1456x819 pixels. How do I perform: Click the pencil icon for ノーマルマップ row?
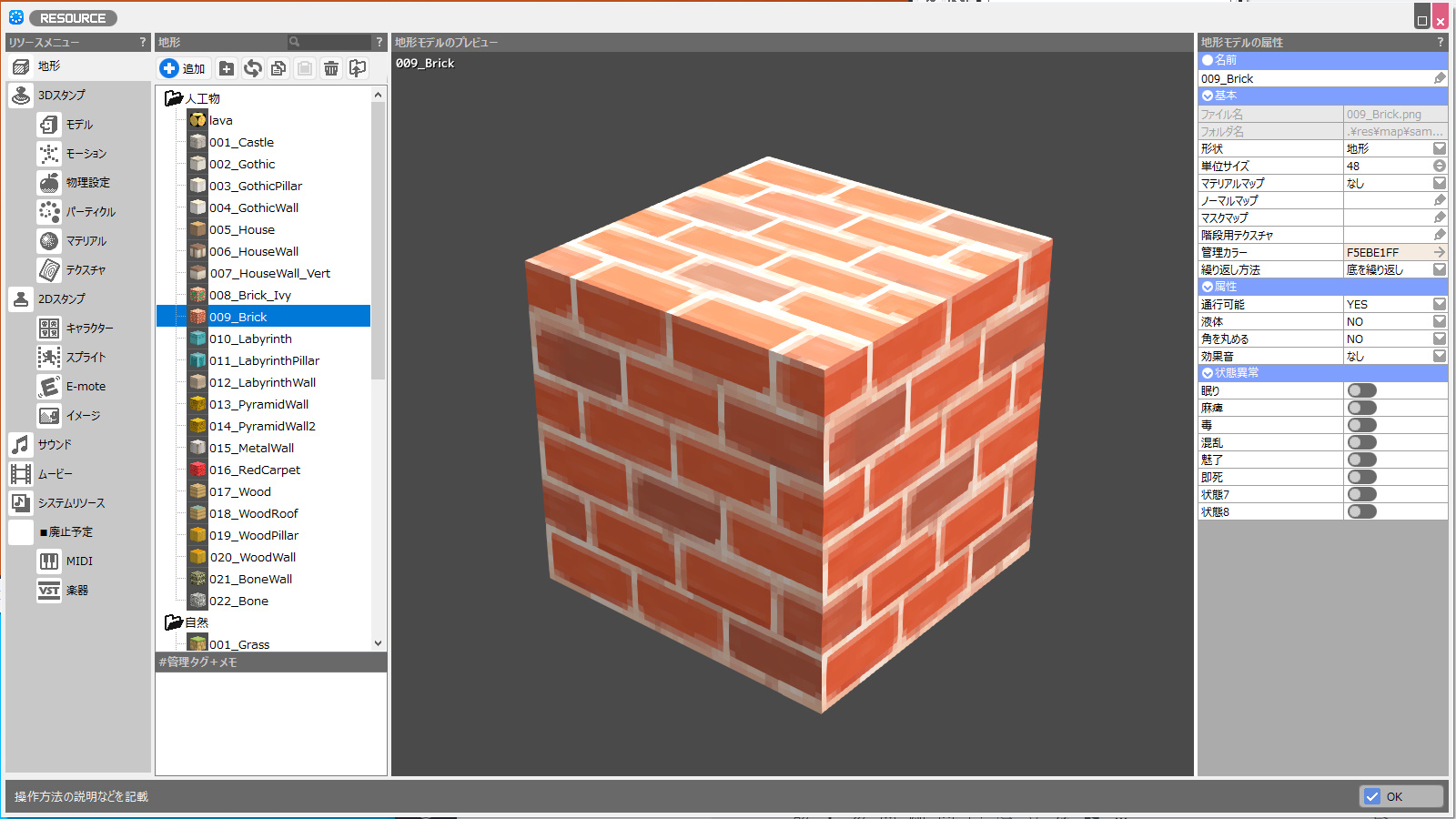[x=1440, y=200]
